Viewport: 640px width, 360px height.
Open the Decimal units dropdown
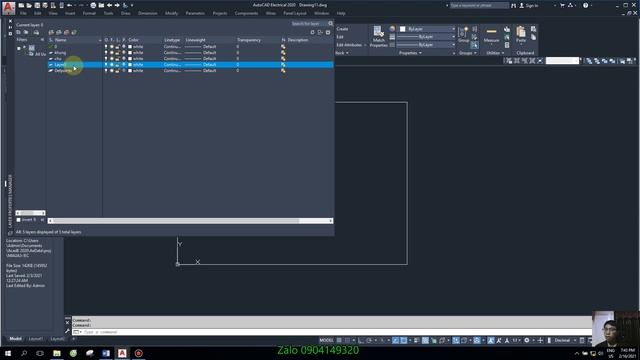coord(565,340)
